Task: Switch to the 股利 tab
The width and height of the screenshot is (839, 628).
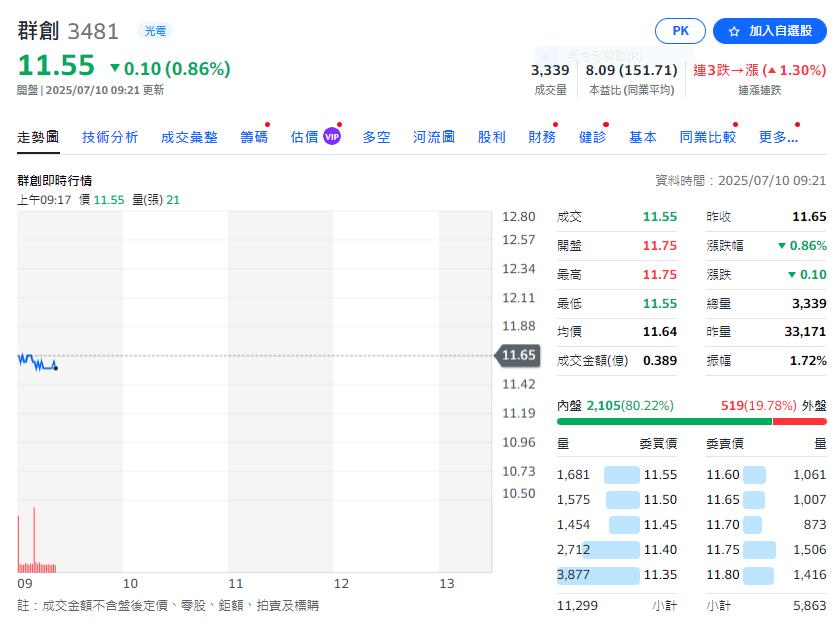Action: [492, 137]
